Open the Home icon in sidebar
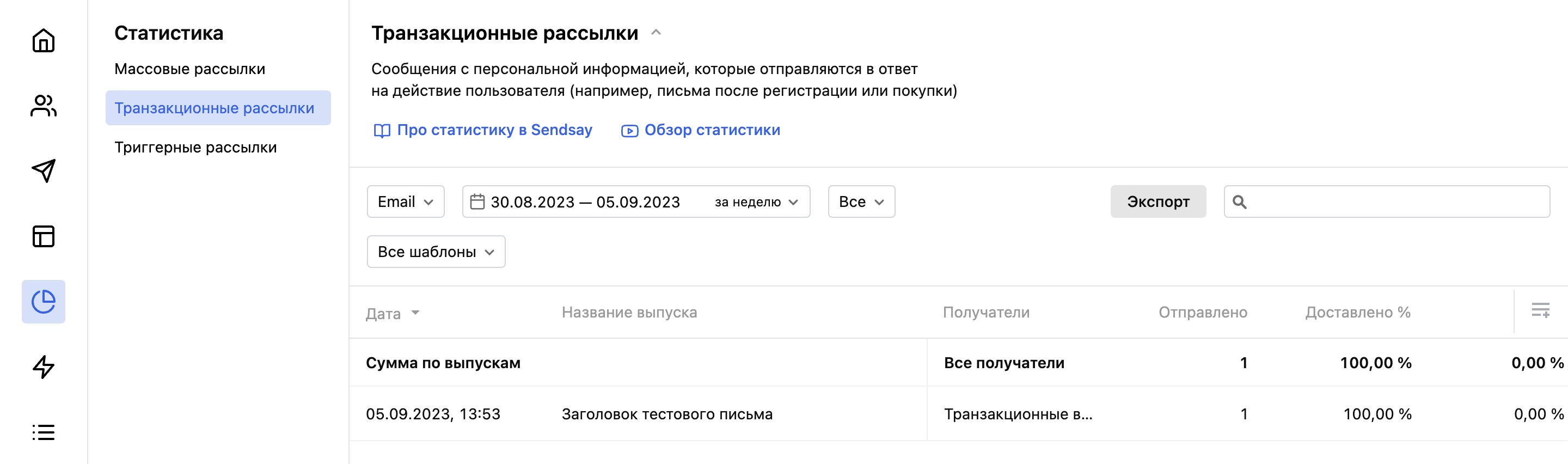This screenshot has height=464, width=1568. tap(43, 41)
